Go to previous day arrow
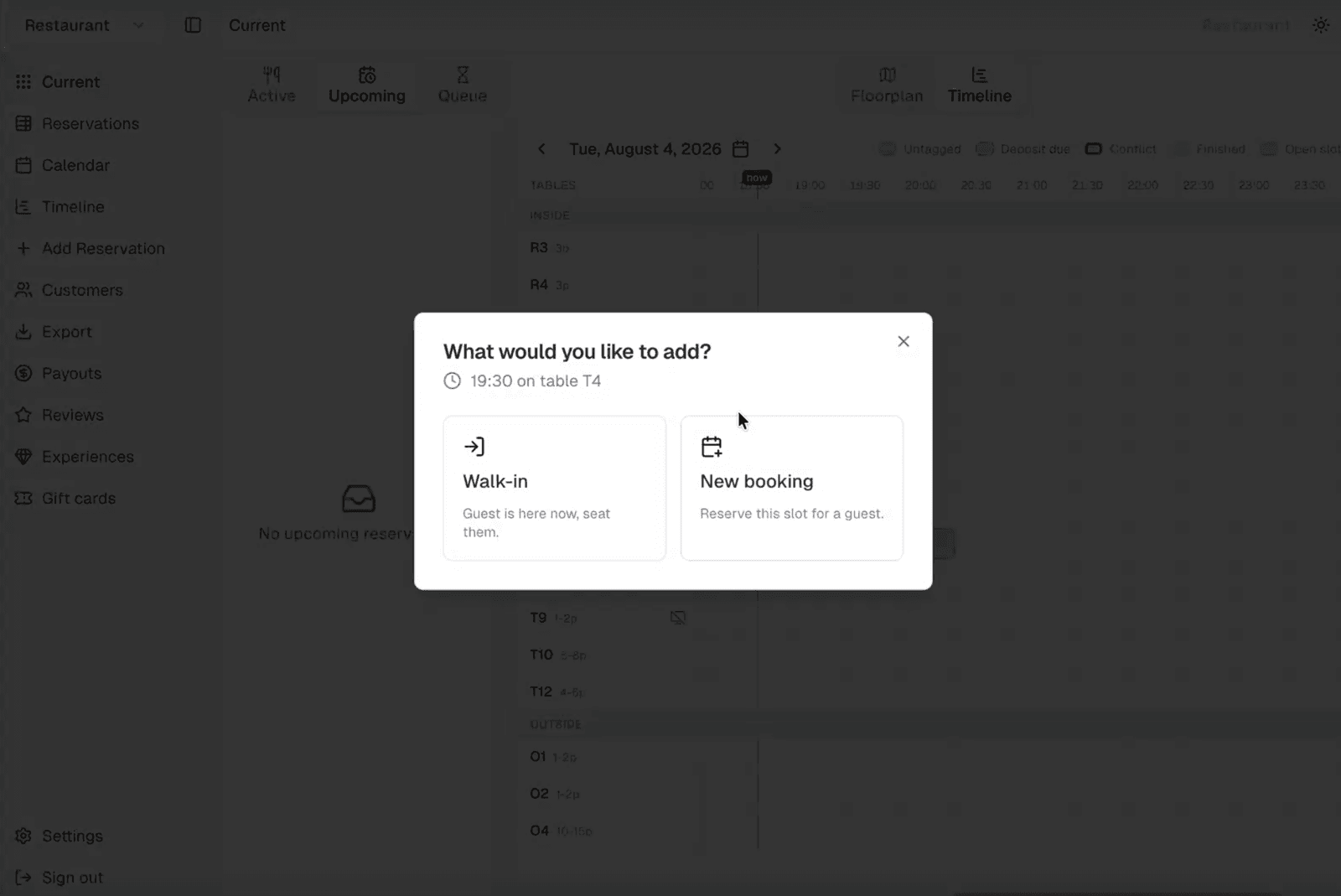The image size is (1341, 896). pyautogui.click(x=541, y=149)
